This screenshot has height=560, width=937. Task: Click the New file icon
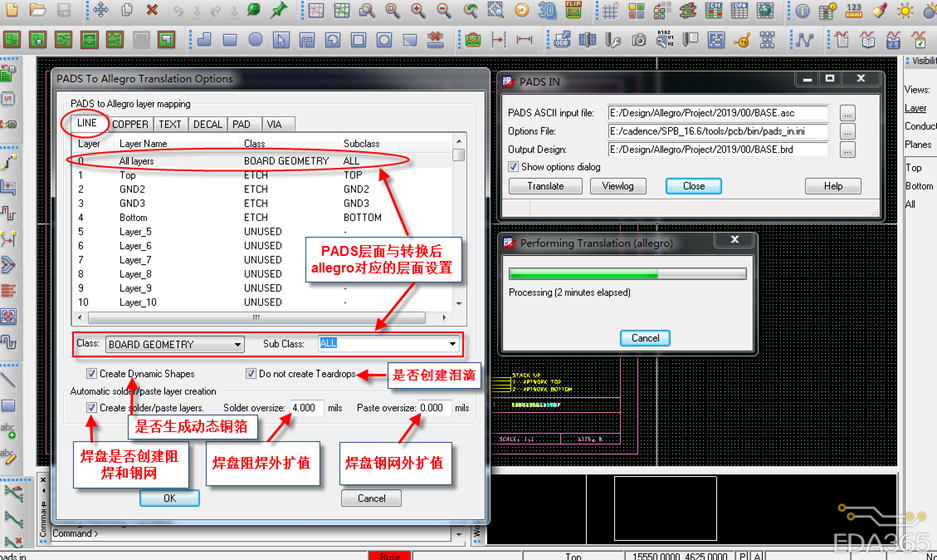[12, 10]
